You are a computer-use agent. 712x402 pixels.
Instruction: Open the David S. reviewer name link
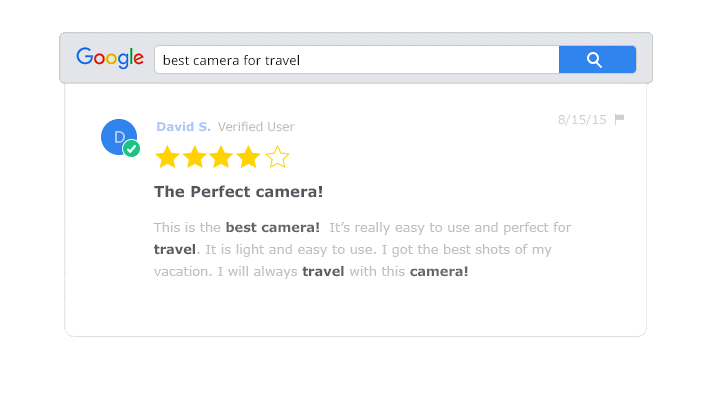183,127
